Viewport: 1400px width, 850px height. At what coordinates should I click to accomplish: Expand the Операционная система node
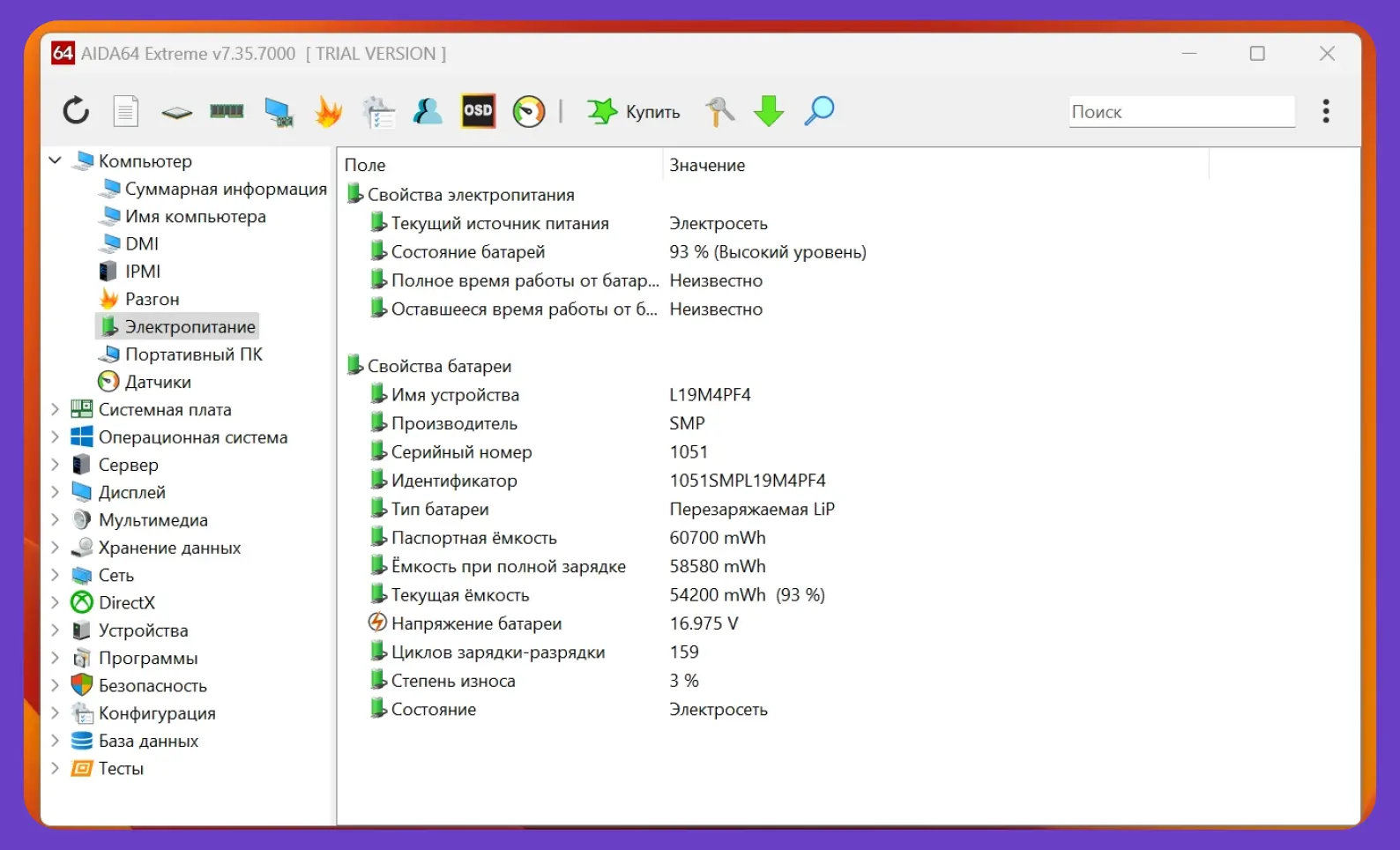[55, 436]
